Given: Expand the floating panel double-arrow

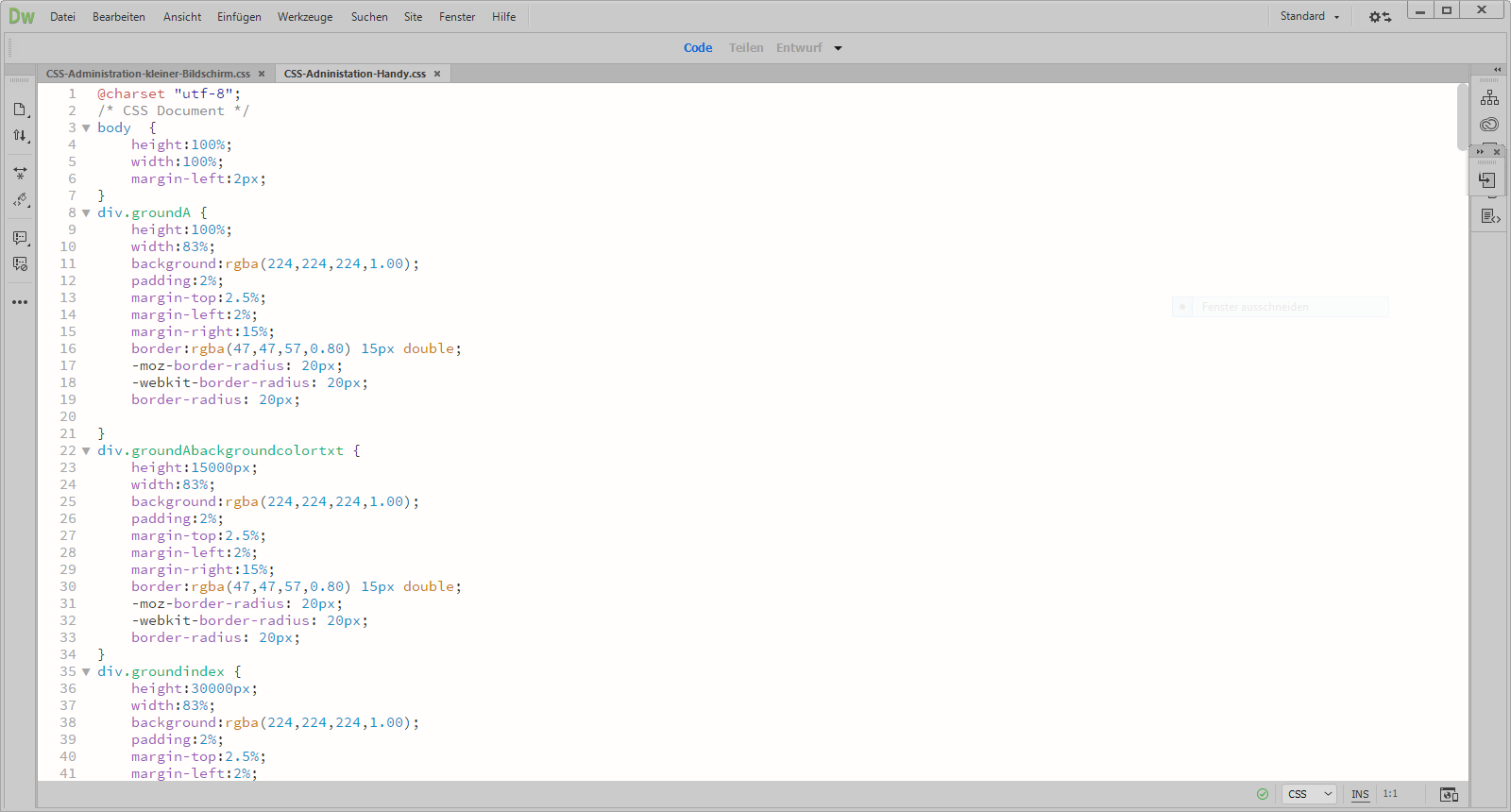Looking at the screenshot, I should [x=1480, y=152].
